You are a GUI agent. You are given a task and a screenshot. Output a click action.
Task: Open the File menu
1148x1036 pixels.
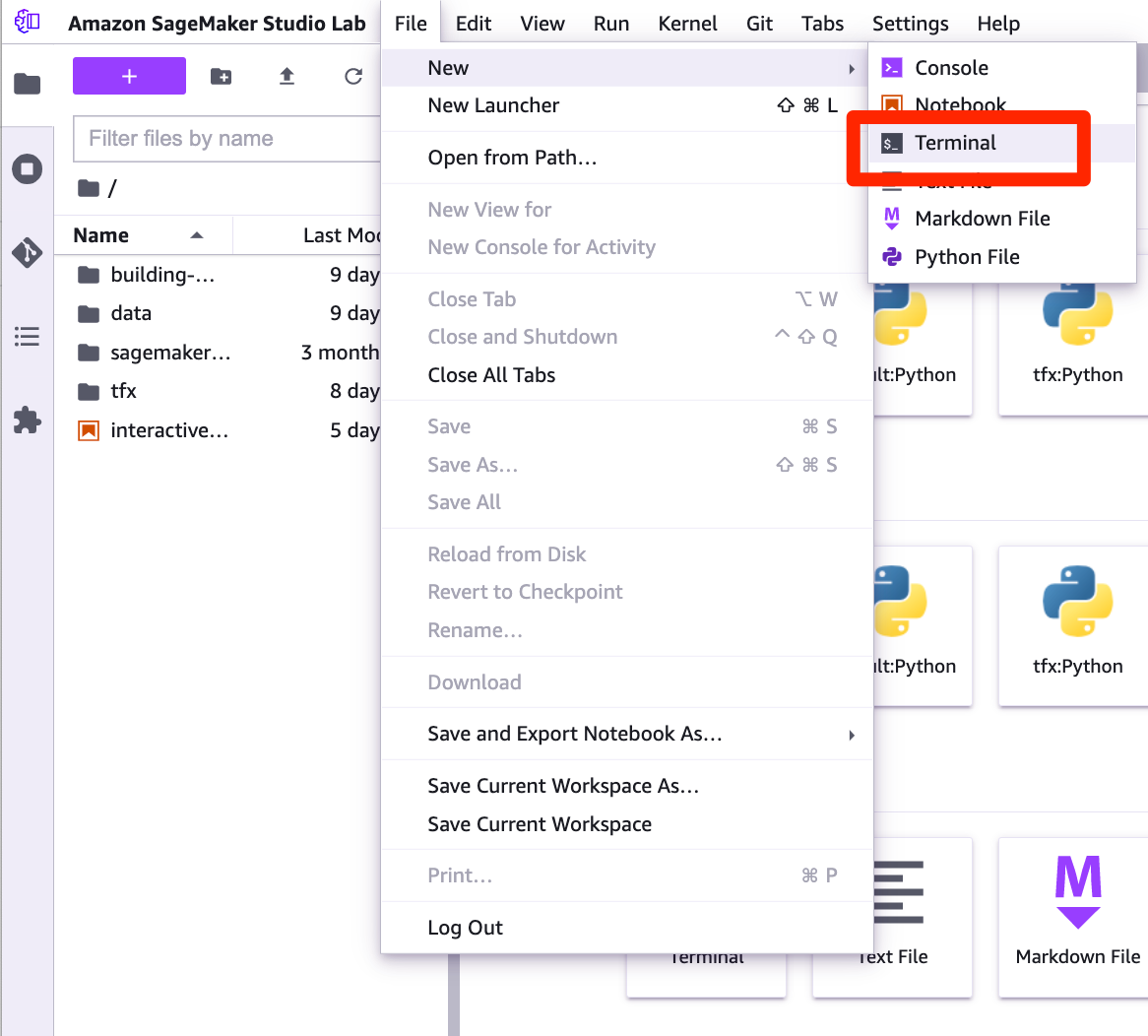[x=411, y=24]
